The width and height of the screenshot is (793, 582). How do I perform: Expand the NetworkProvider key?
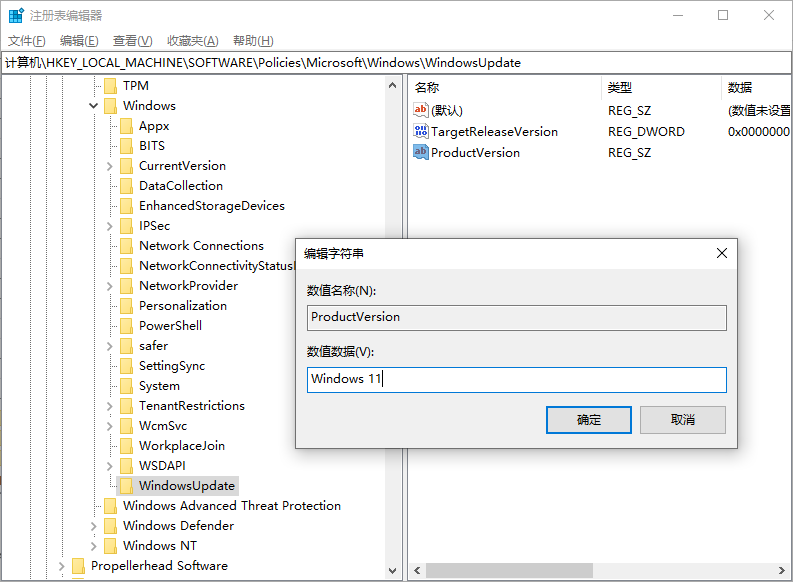tap(110, 286)
